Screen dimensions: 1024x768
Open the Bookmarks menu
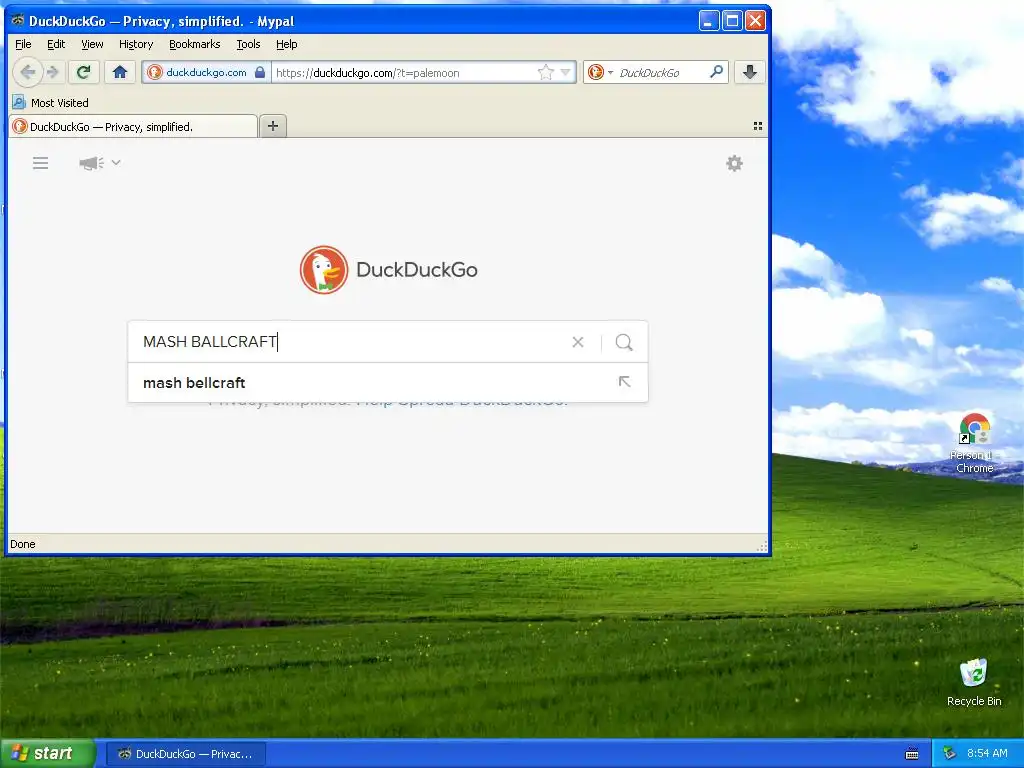point(195,44)
